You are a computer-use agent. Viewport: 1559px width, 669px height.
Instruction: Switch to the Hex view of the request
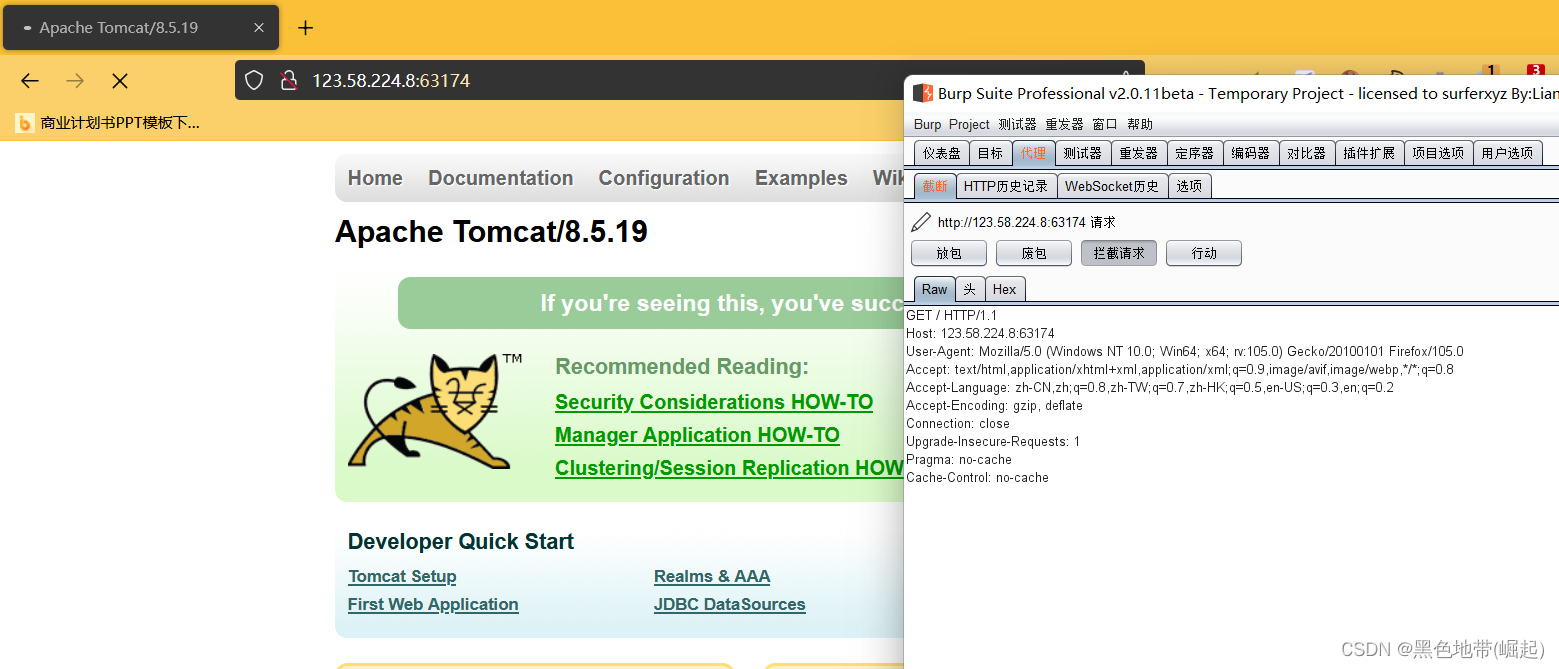pos(1004,289)
